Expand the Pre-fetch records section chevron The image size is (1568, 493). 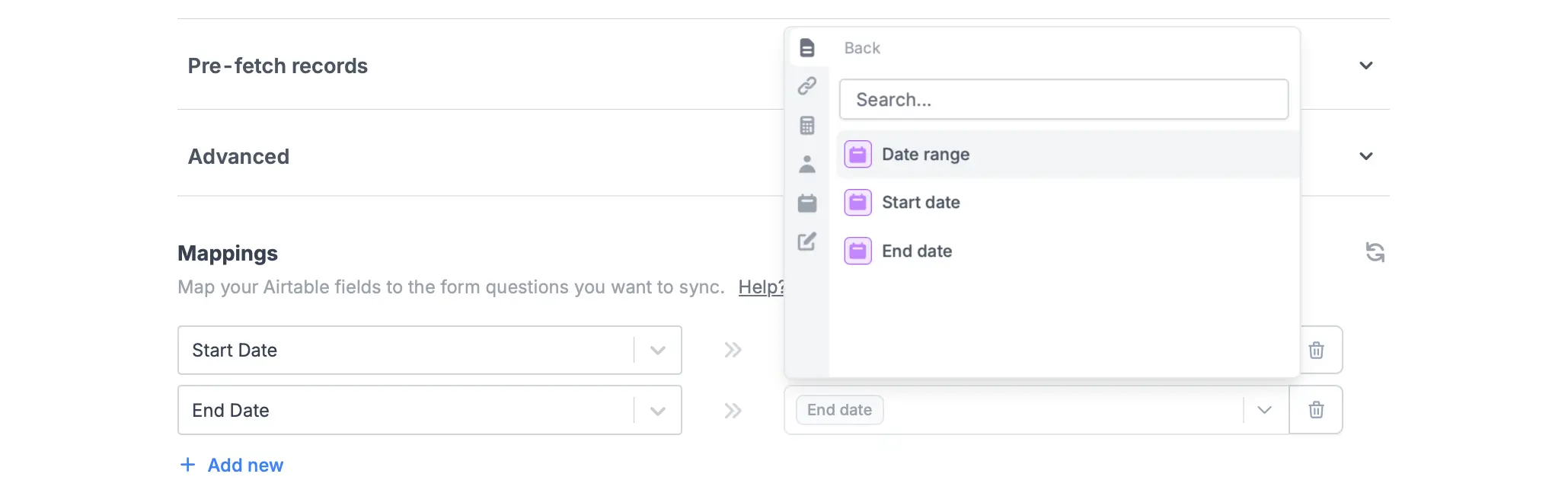click(1366, 66)
